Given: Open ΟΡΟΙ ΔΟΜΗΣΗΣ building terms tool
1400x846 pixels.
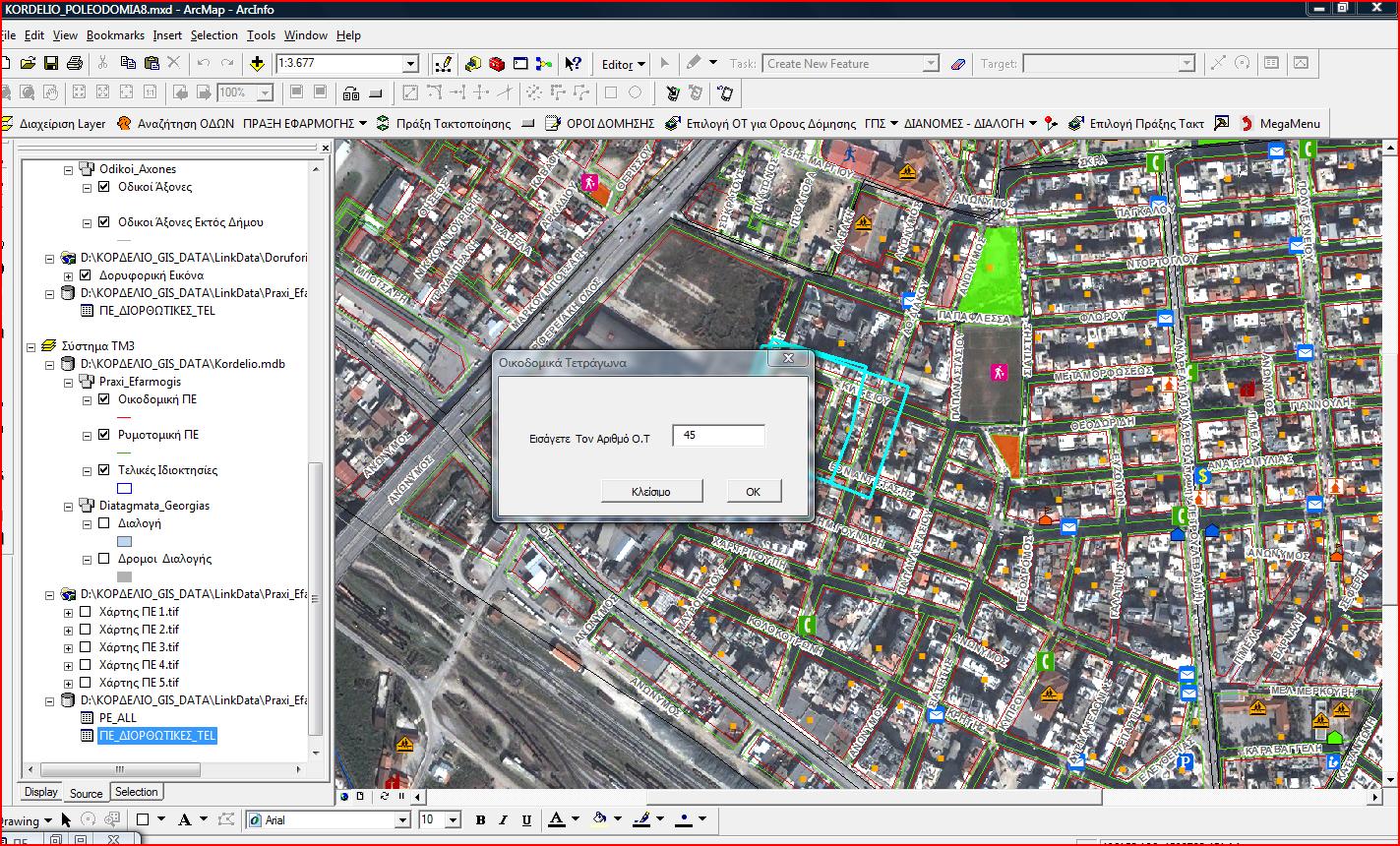Looking at the screenshot, I should (599, 123).
